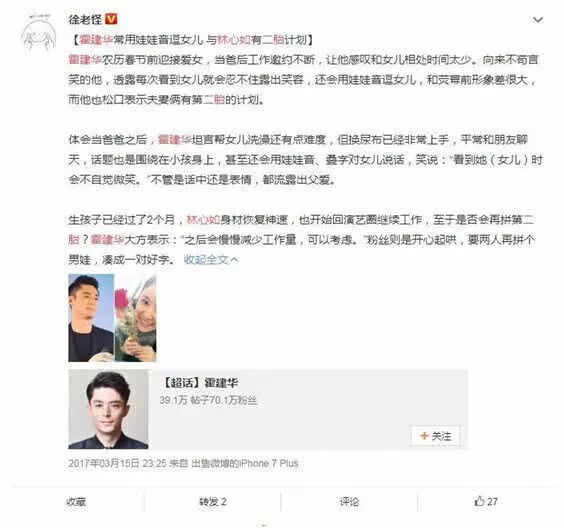Open the woman with rose photo thumbnail
Viewport: 564px width, 528px height.
click(136, 318)
